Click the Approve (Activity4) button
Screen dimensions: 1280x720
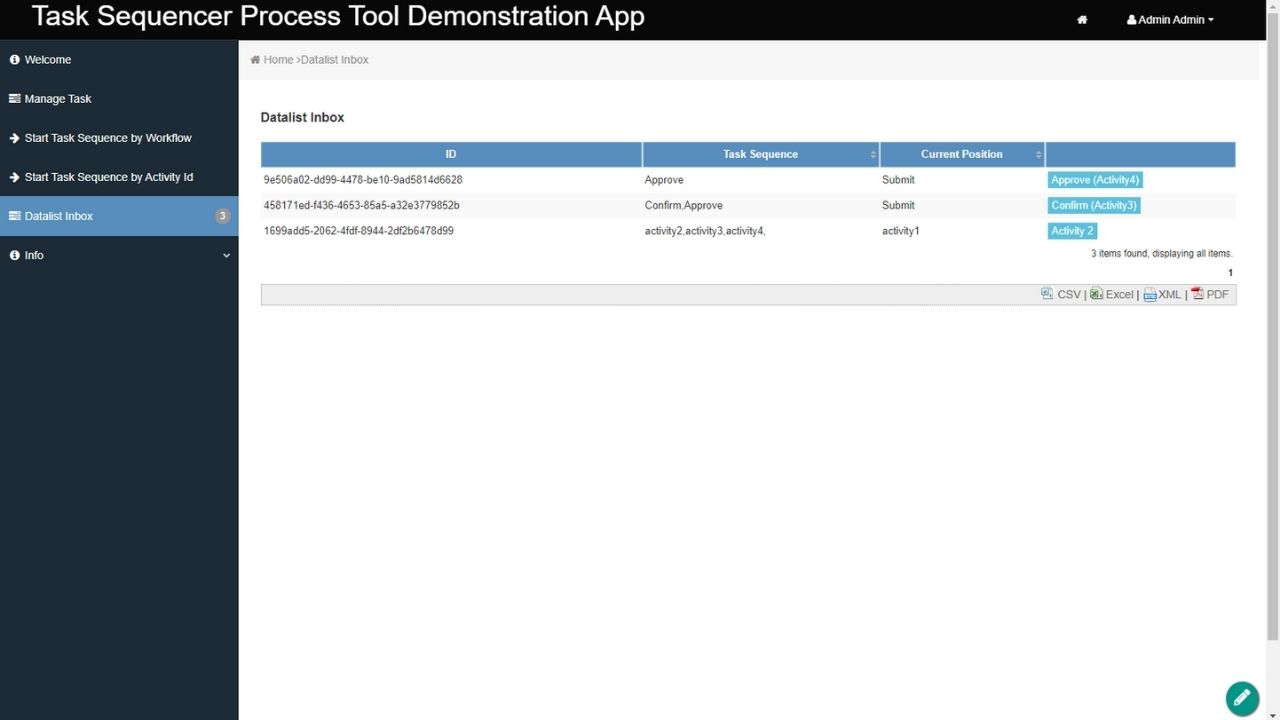1094,180
